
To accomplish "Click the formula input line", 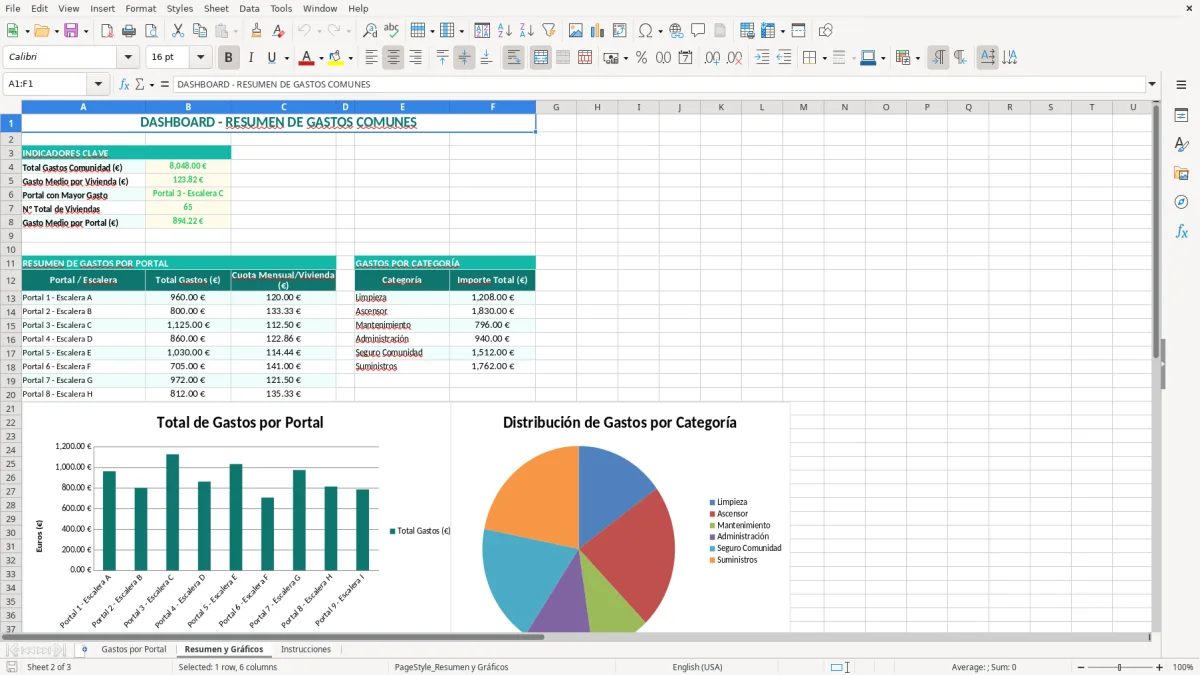I will [x=658, y=84].
